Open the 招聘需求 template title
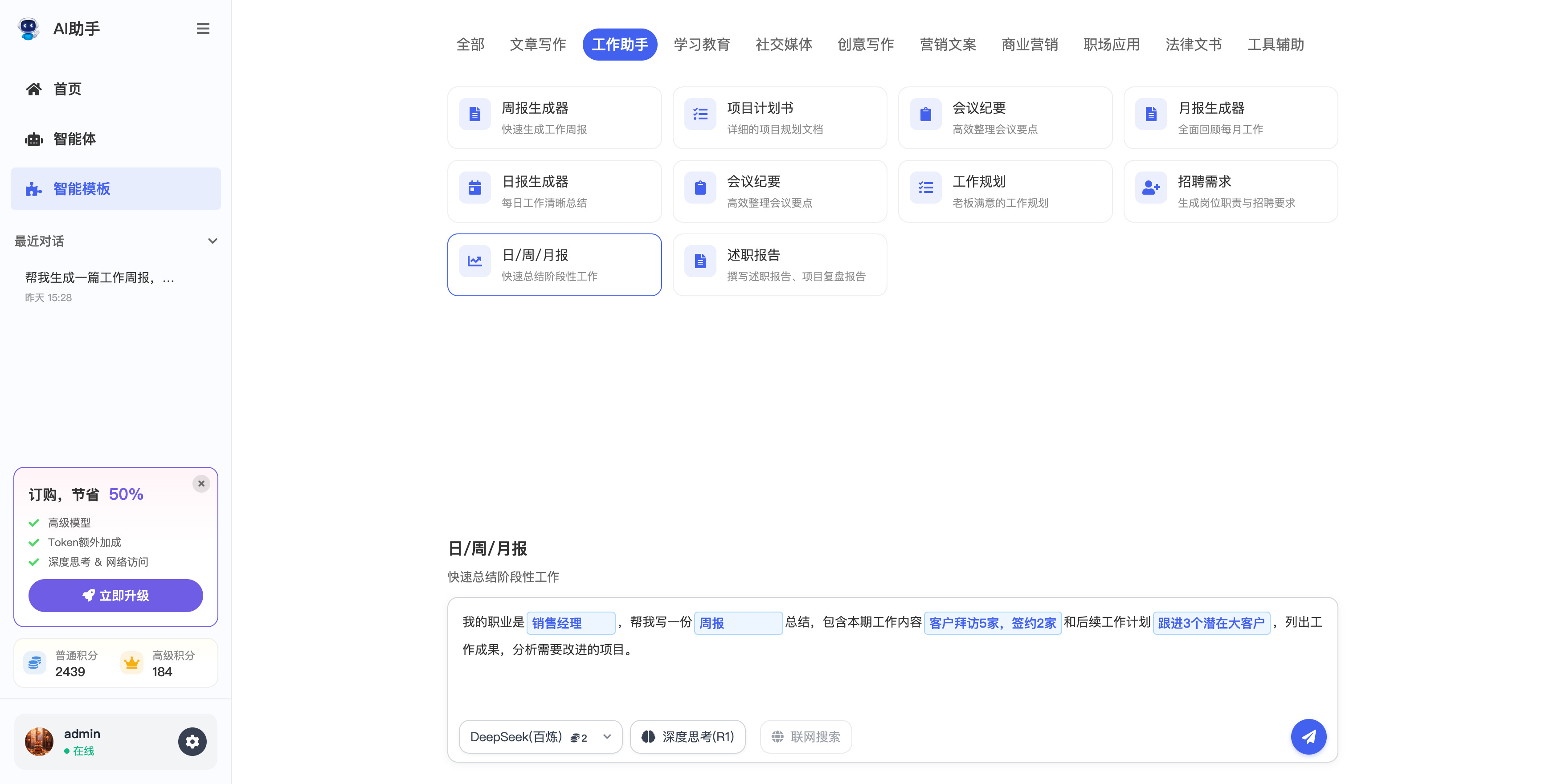The image size is (1554, 784). click(1205, 182)
